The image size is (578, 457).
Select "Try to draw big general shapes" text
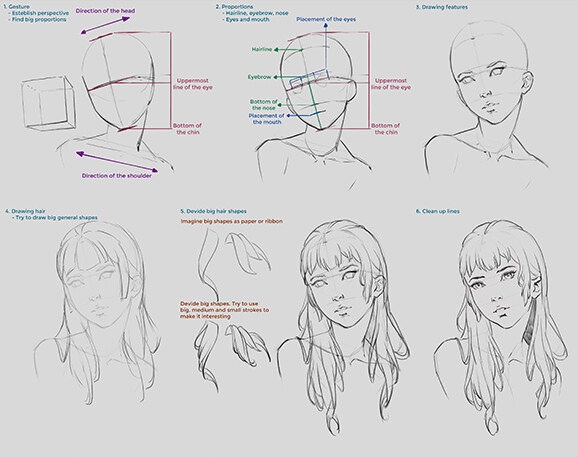tap(56, 217)
